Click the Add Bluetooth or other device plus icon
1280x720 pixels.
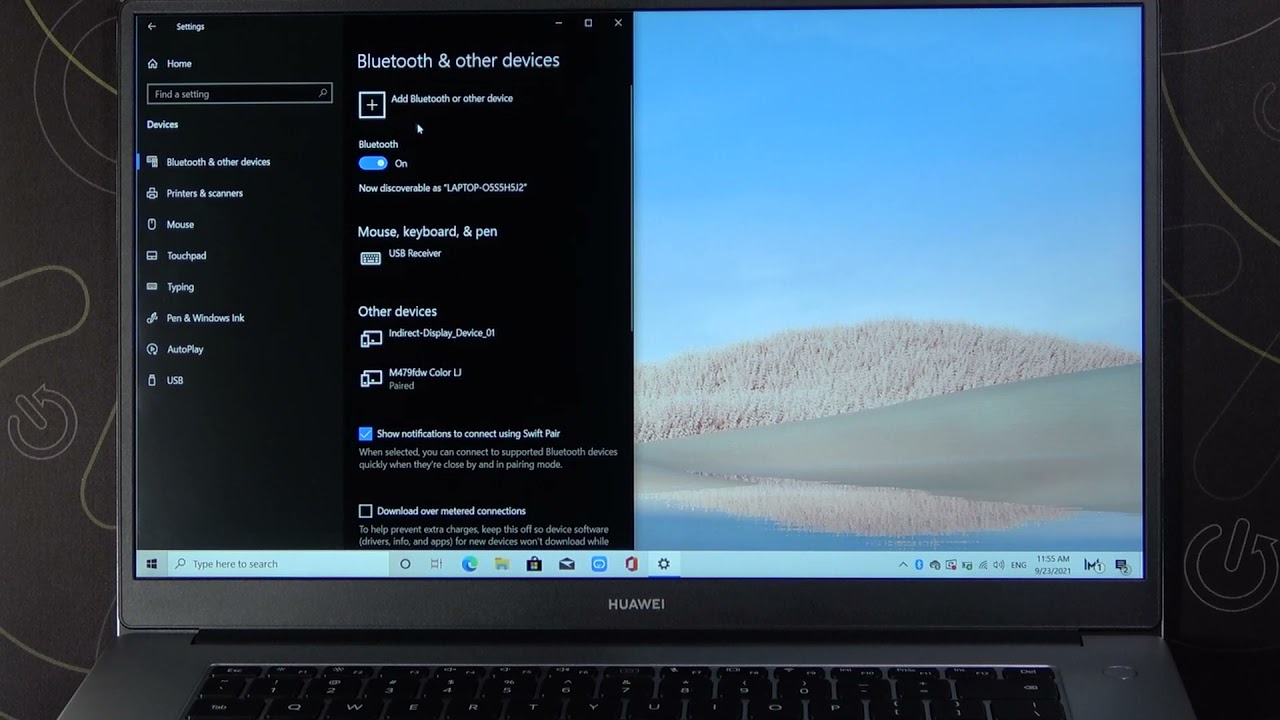[371, 104]
